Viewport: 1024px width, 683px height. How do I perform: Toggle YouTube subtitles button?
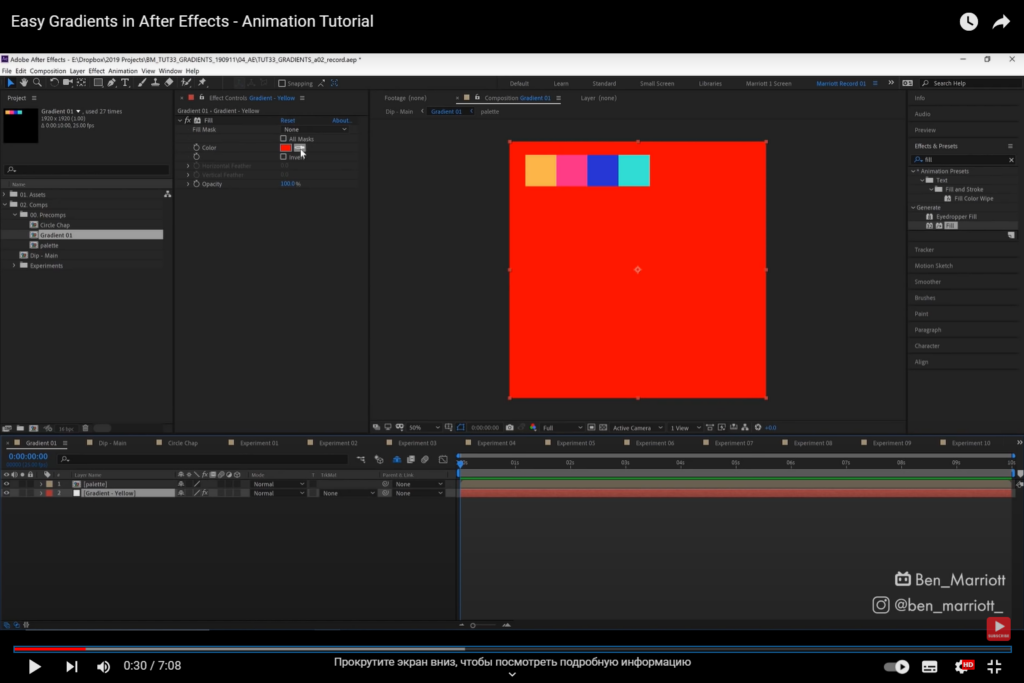tap(930, 667)
